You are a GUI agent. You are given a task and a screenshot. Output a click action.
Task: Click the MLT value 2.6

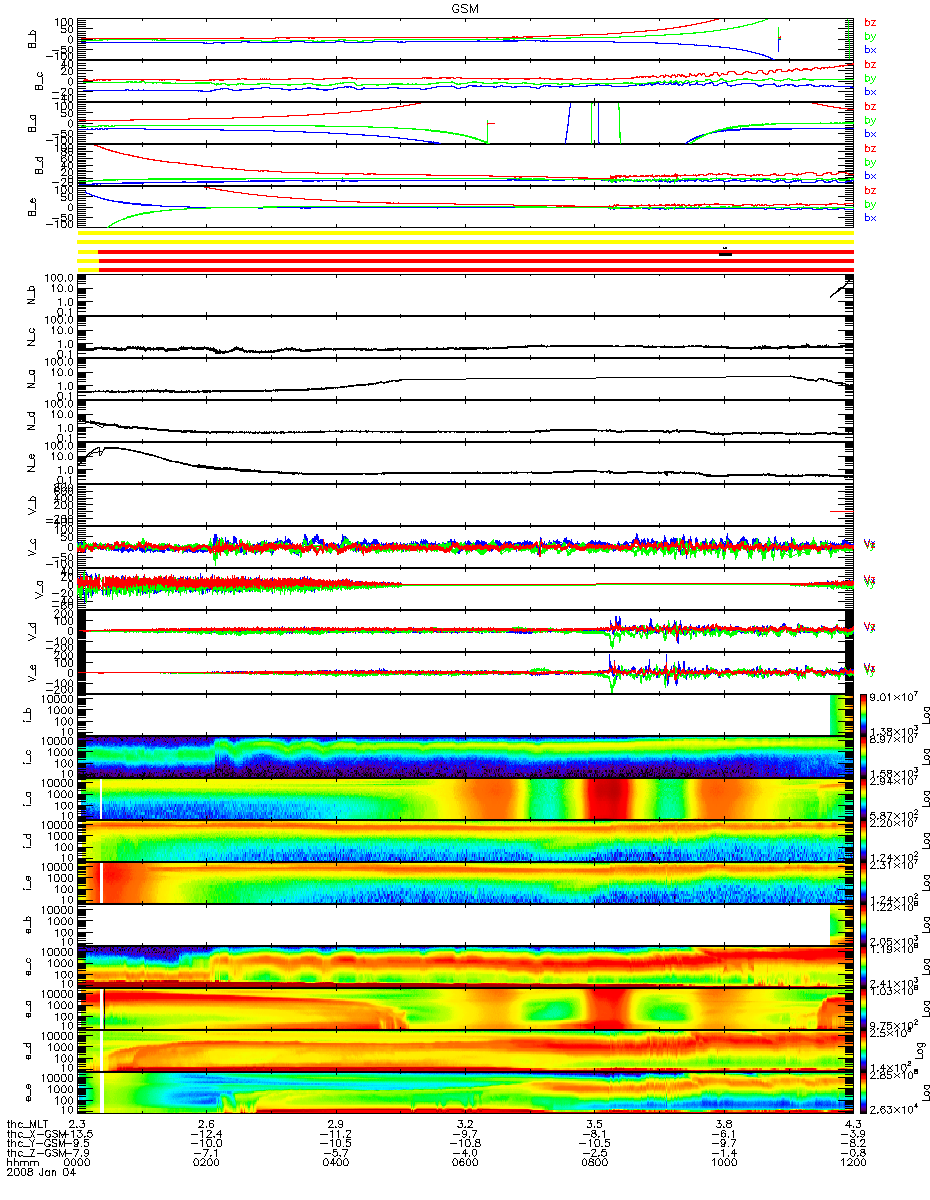coord(208,1124)
